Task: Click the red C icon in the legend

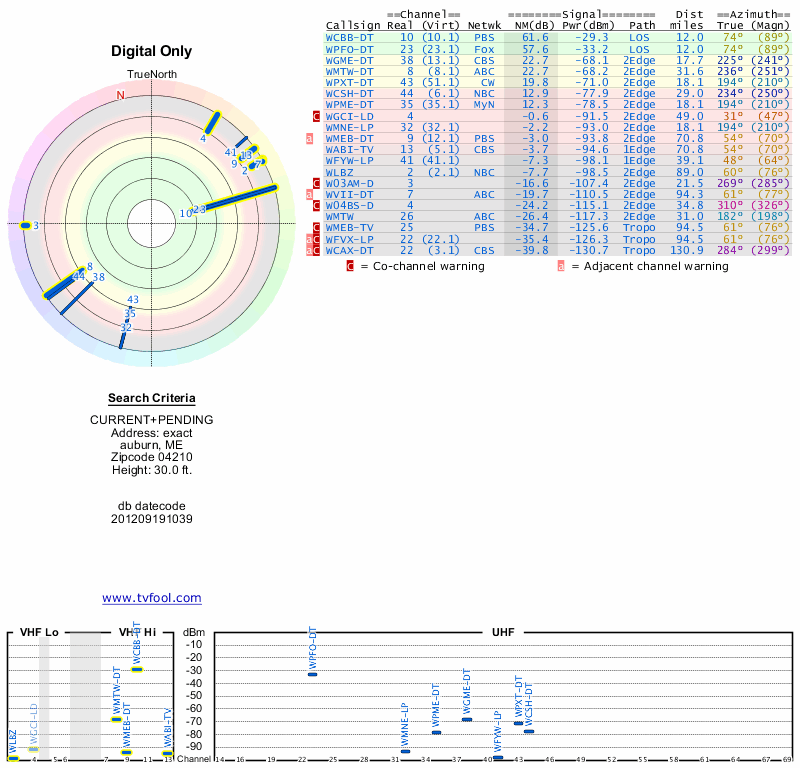Action: point(350,266)
